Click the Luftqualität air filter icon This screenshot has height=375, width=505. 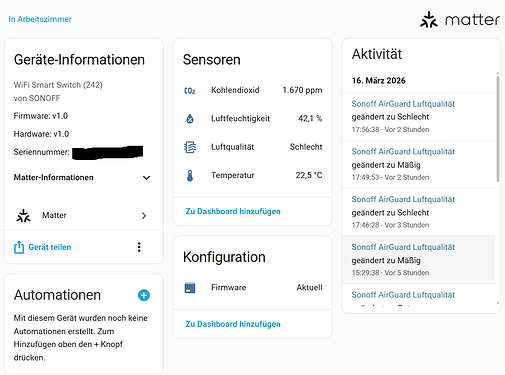(190, 147)
